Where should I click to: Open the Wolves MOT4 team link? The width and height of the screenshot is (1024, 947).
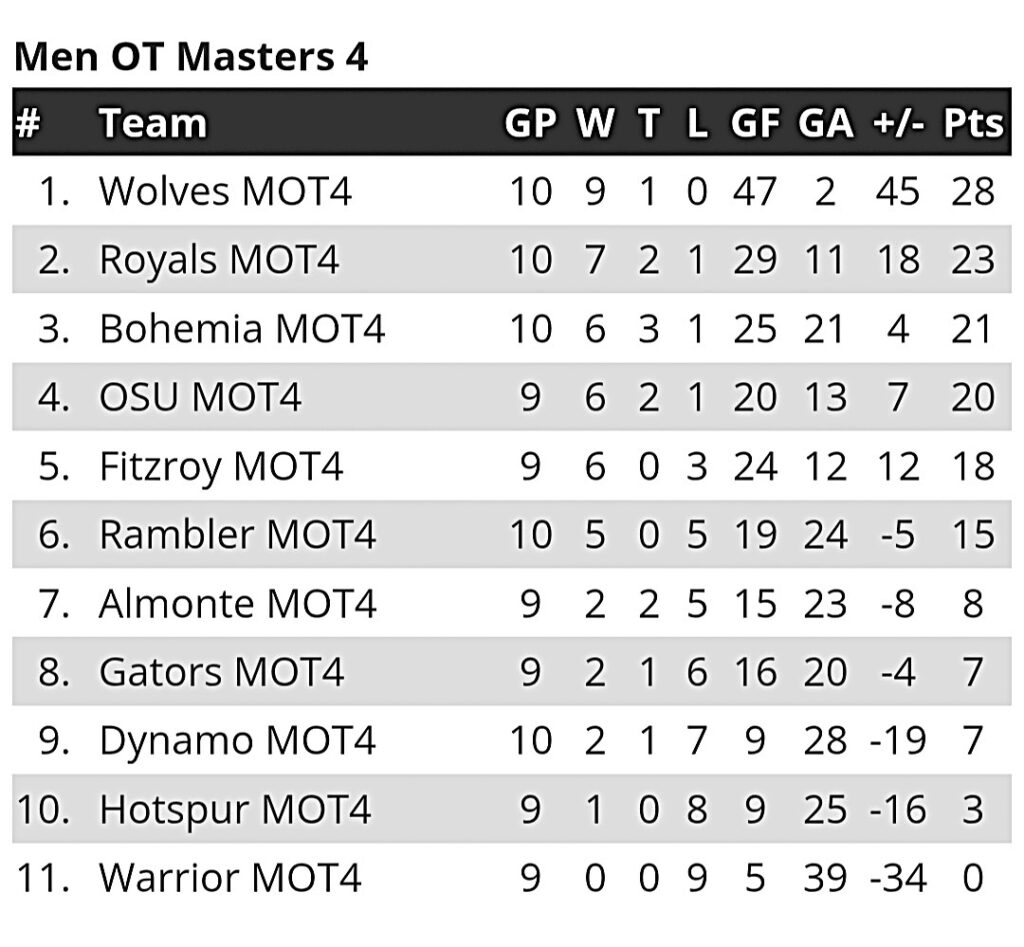click(225, 191)
